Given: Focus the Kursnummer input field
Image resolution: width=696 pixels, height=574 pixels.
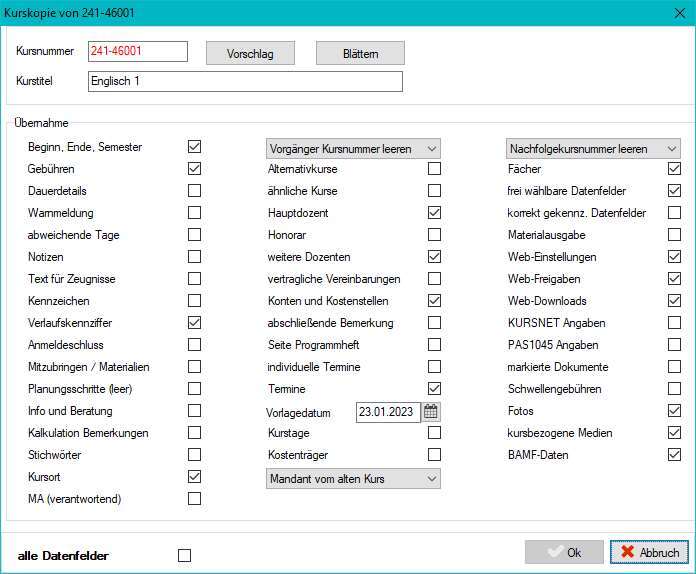Looking at the screenshot, I should click(x=138, y=51).
